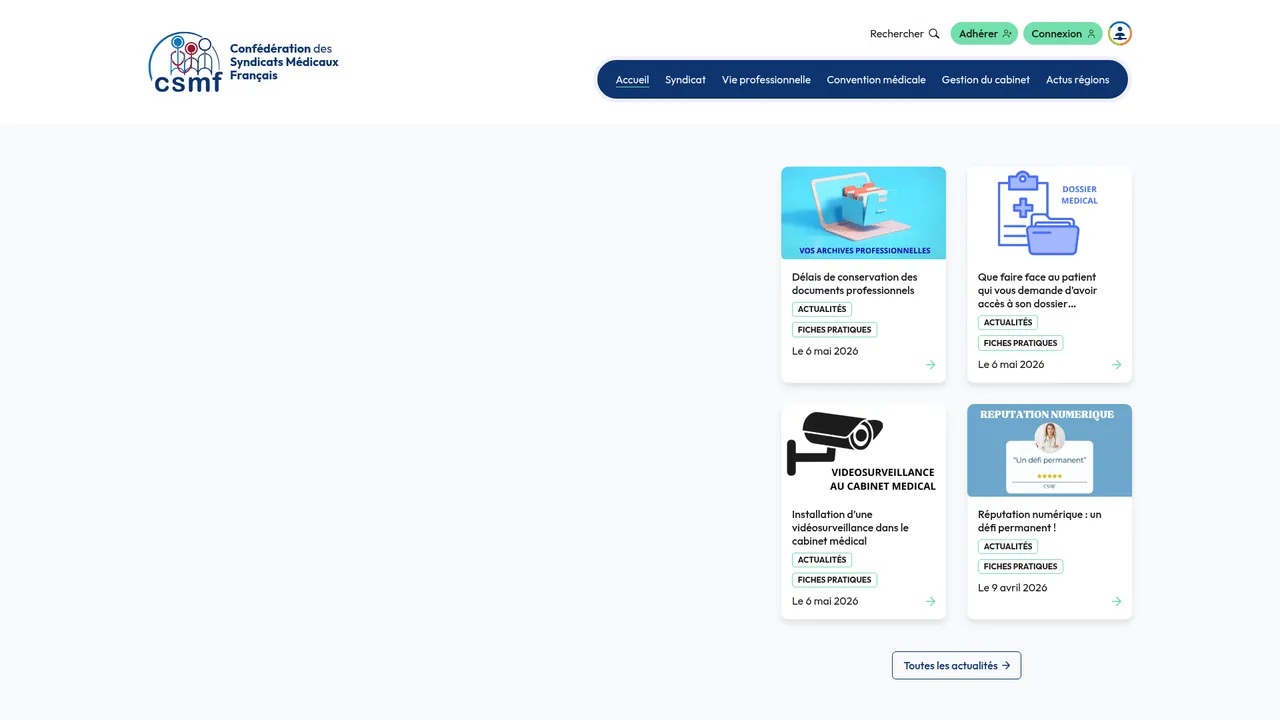Click Actualités tag on Délais de conservation card

point(822,310)
